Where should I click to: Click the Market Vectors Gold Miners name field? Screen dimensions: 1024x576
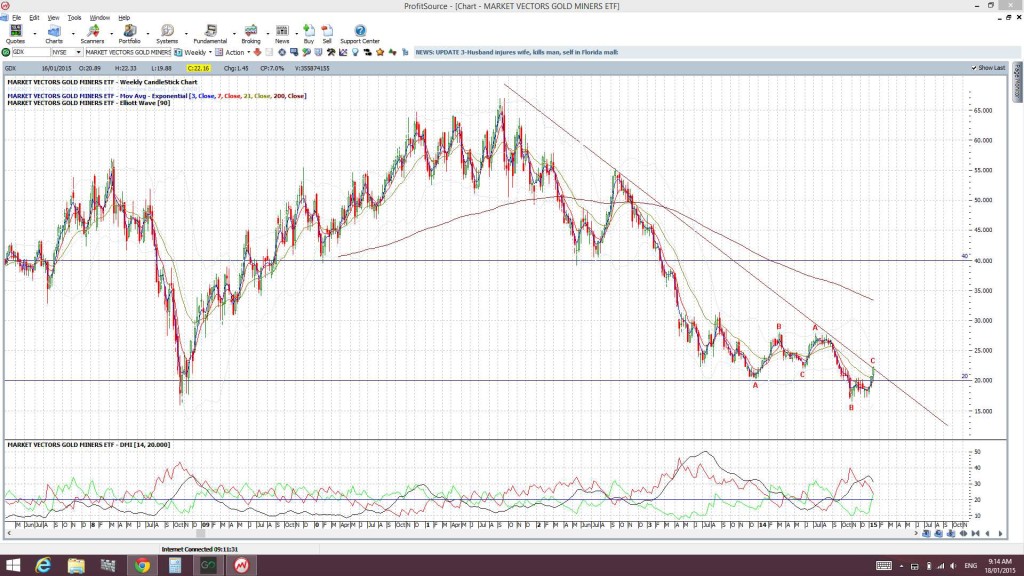click(x=127, y=52)
